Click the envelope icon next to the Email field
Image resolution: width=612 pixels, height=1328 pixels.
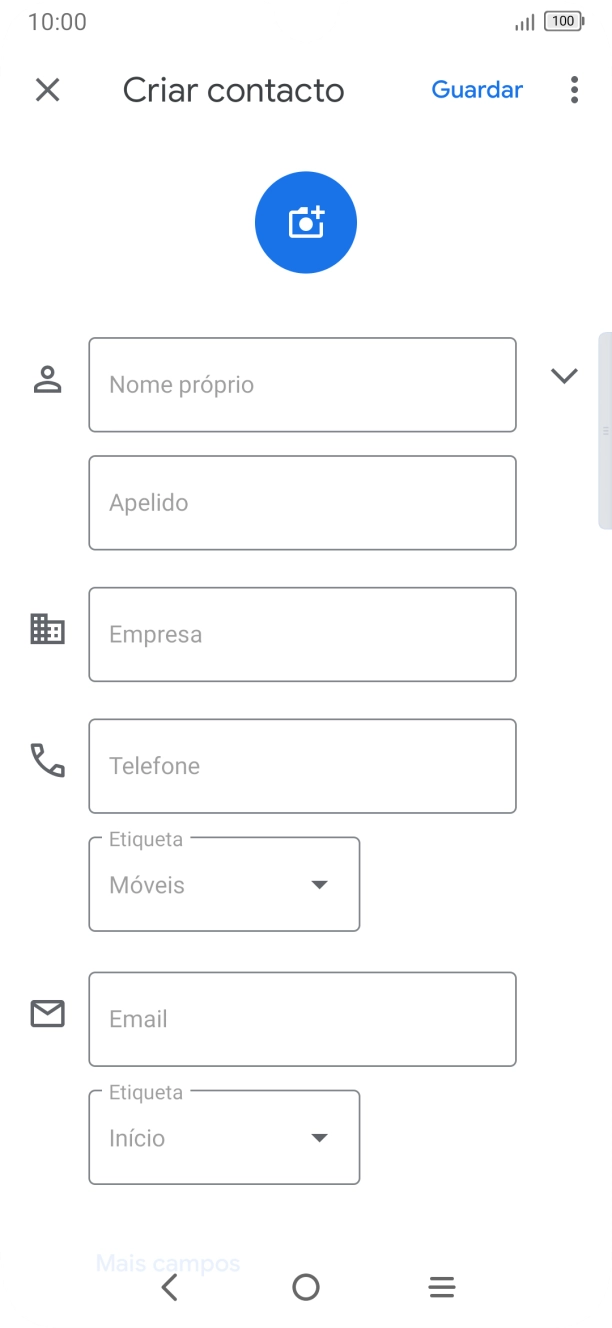click(x=47, y=1014)
